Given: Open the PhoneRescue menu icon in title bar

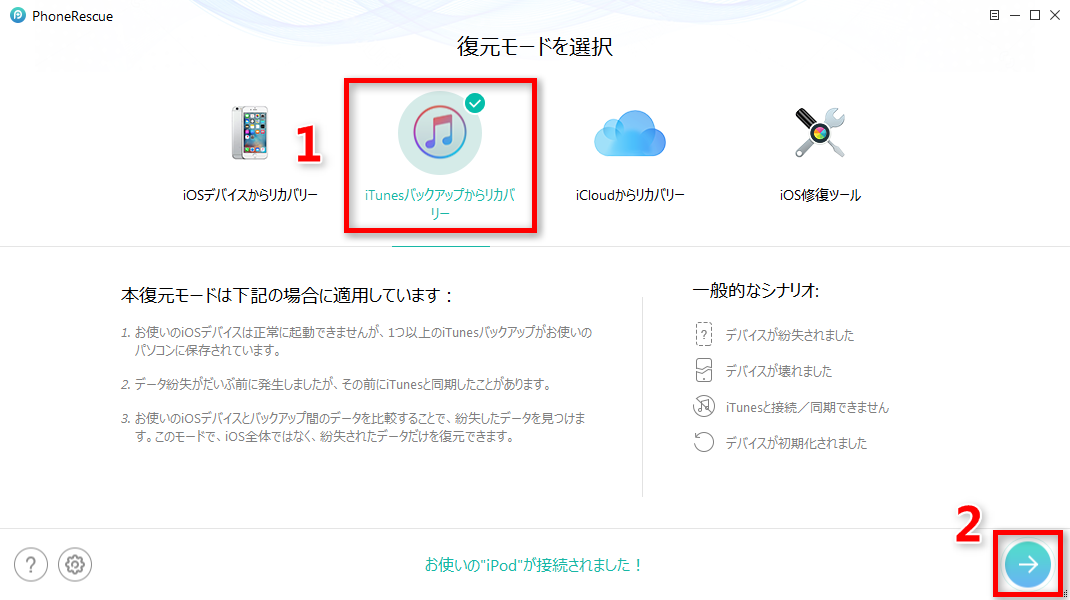Looking at the screenshot, I should (994, 15).
